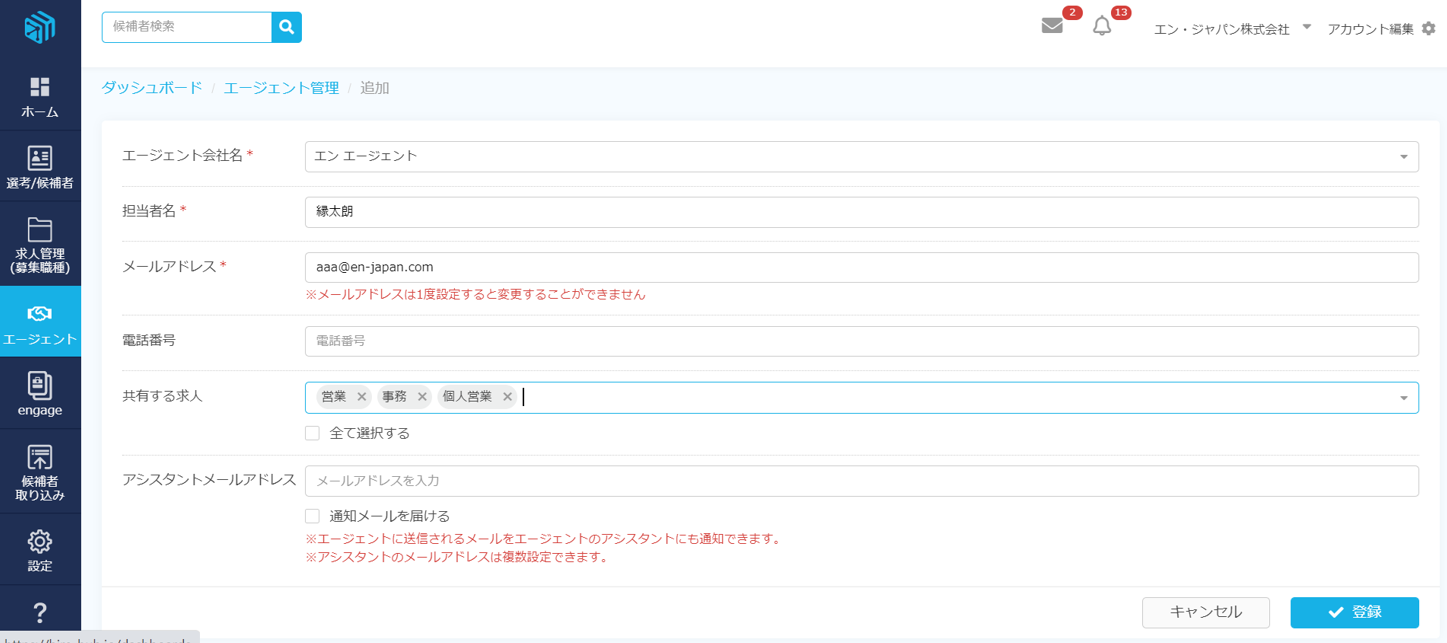Click the account edit gear icon
Screen dimensions: 1447x643
1428,29
